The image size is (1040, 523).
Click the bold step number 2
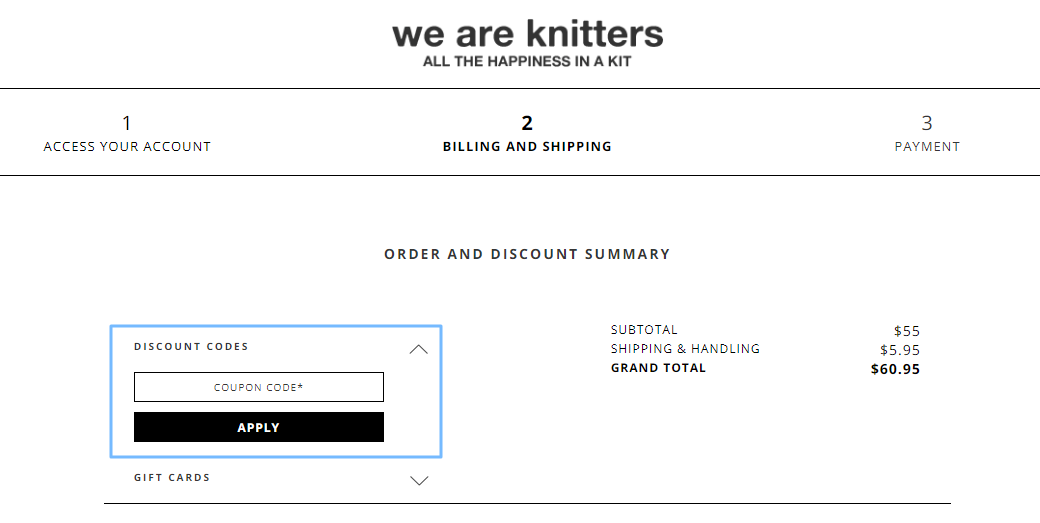point(527,123)
